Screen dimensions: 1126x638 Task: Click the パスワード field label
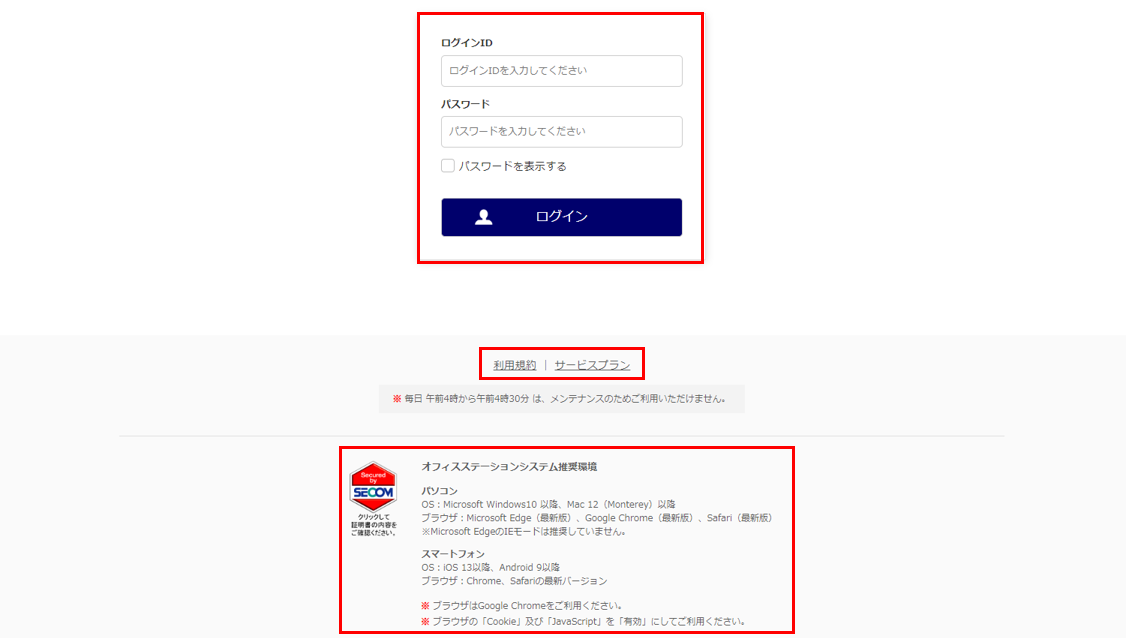(465, 103)
